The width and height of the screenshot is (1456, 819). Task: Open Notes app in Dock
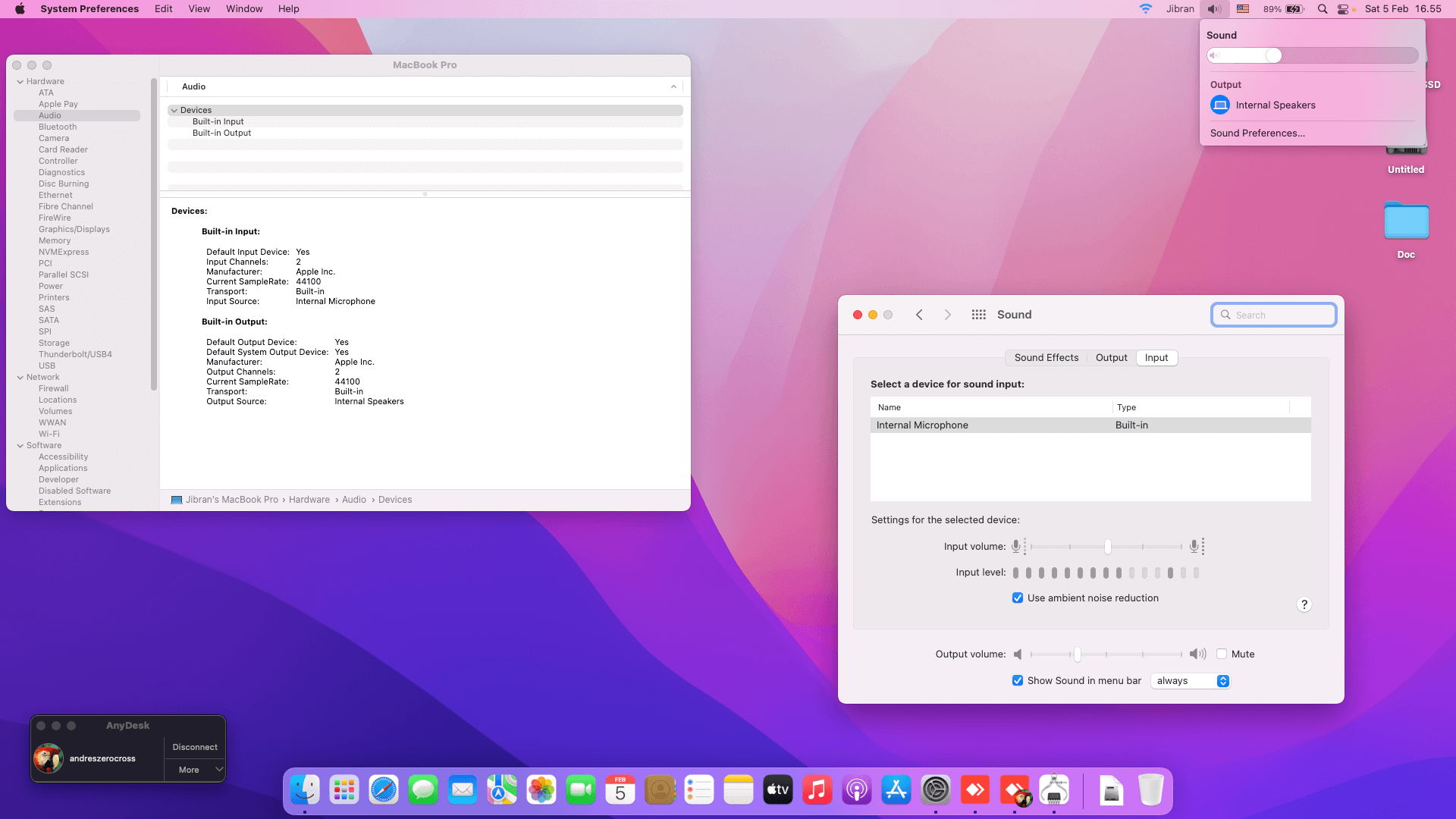739,790
